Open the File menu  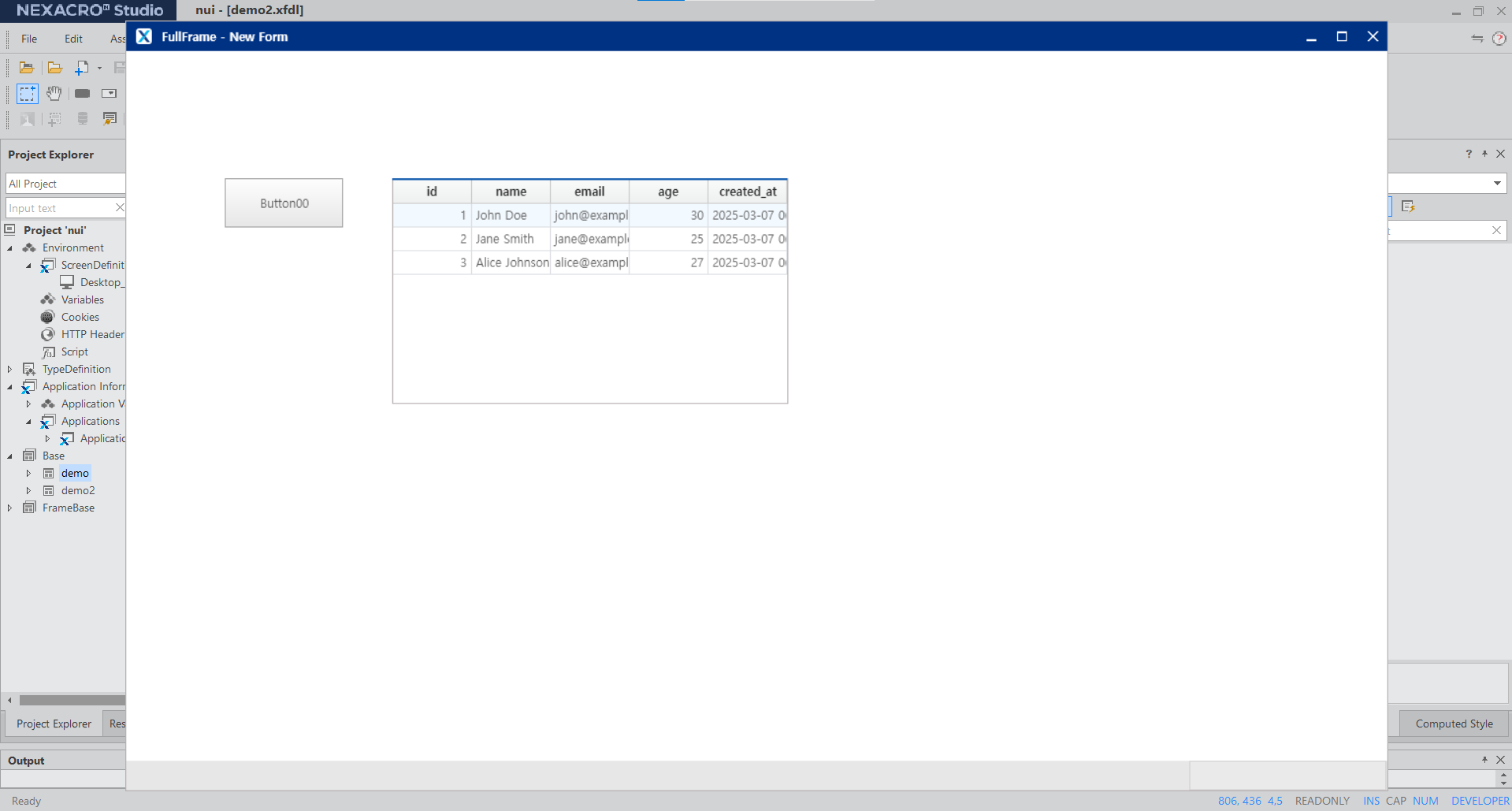(29, 39)
